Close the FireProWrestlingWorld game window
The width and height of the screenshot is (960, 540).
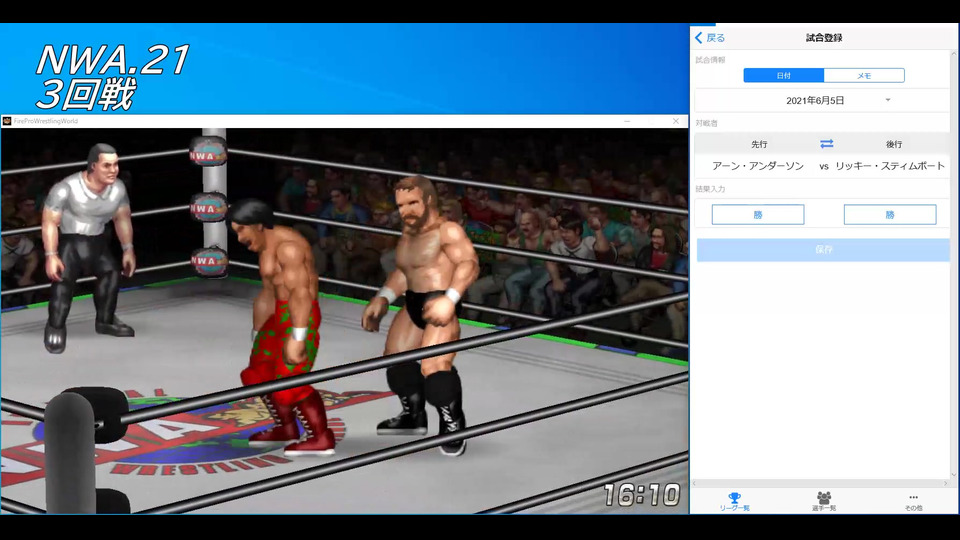tap(675, 121)
